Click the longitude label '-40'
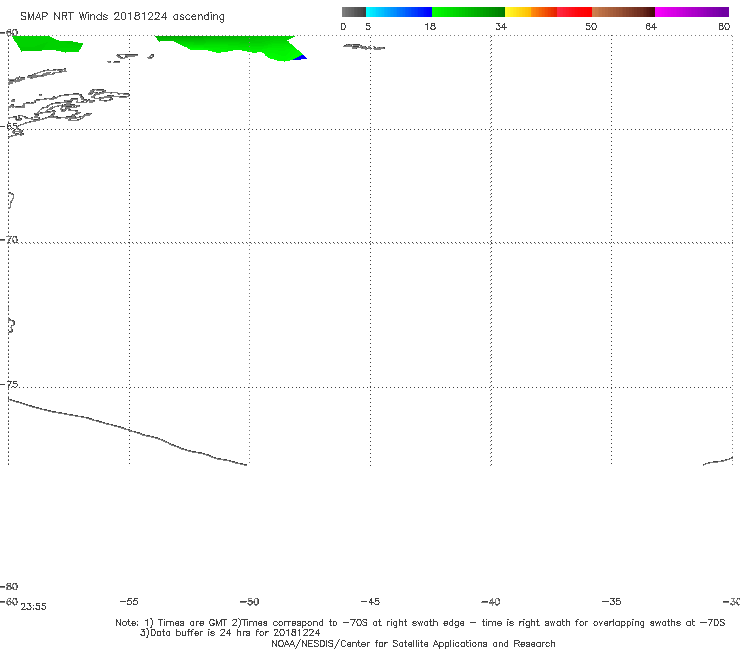 pyautogui.click(x=491, y=601)
